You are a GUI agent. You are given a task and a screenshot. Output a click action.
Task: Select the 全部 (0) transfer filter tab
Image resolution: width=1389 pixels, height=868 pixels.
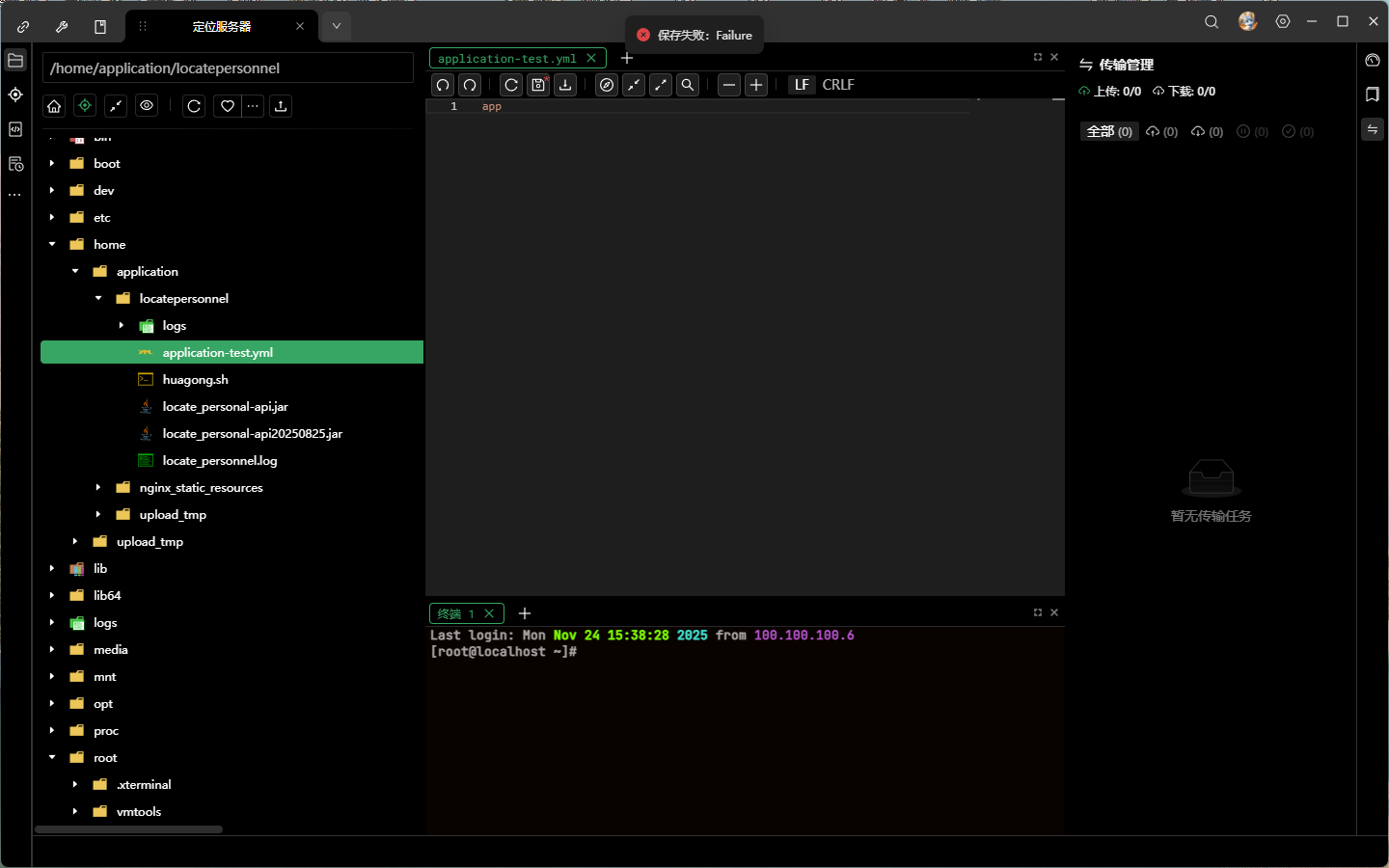1108,132
